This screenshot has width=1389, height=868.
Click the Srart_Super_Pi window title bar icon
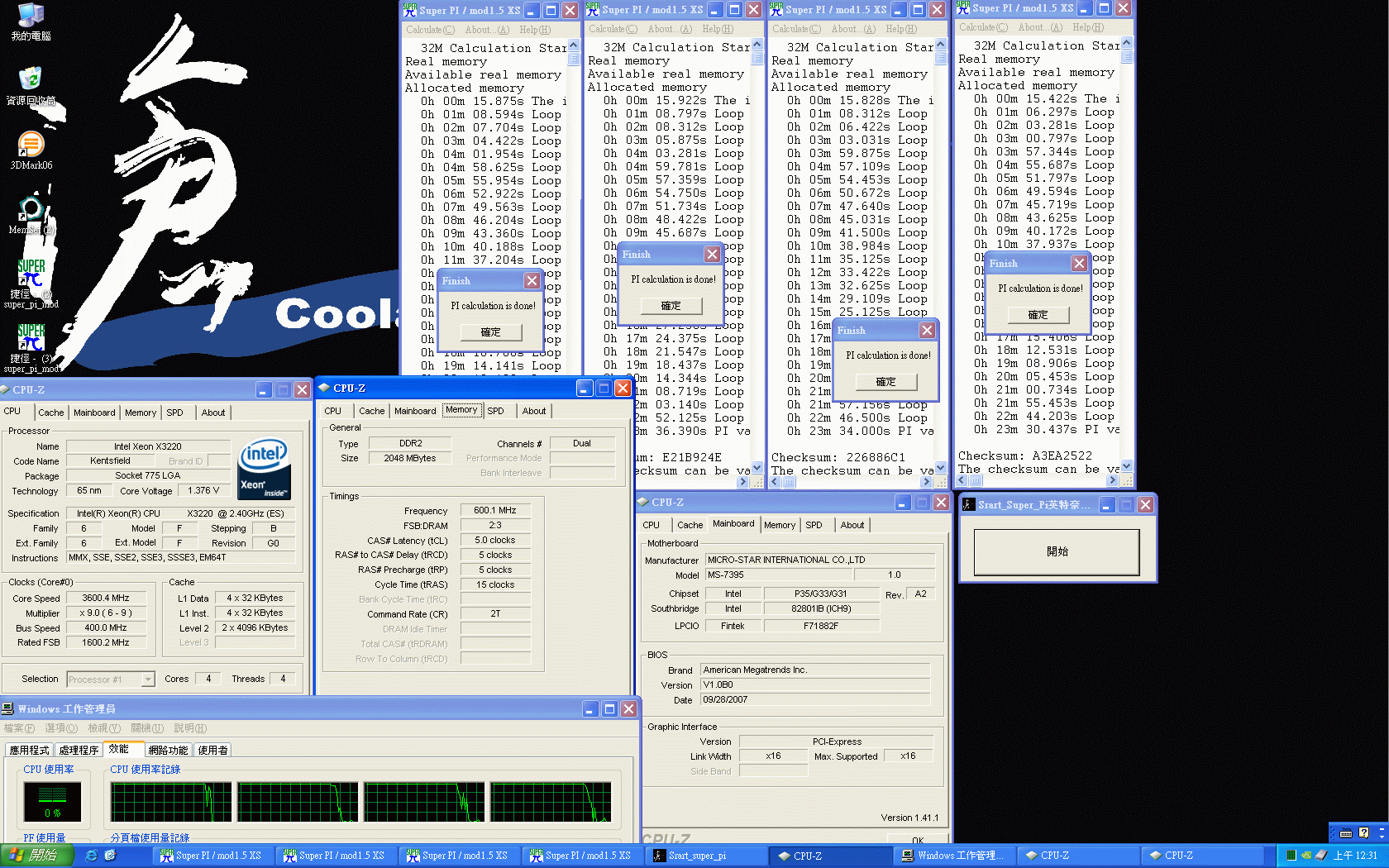point(968,504)
